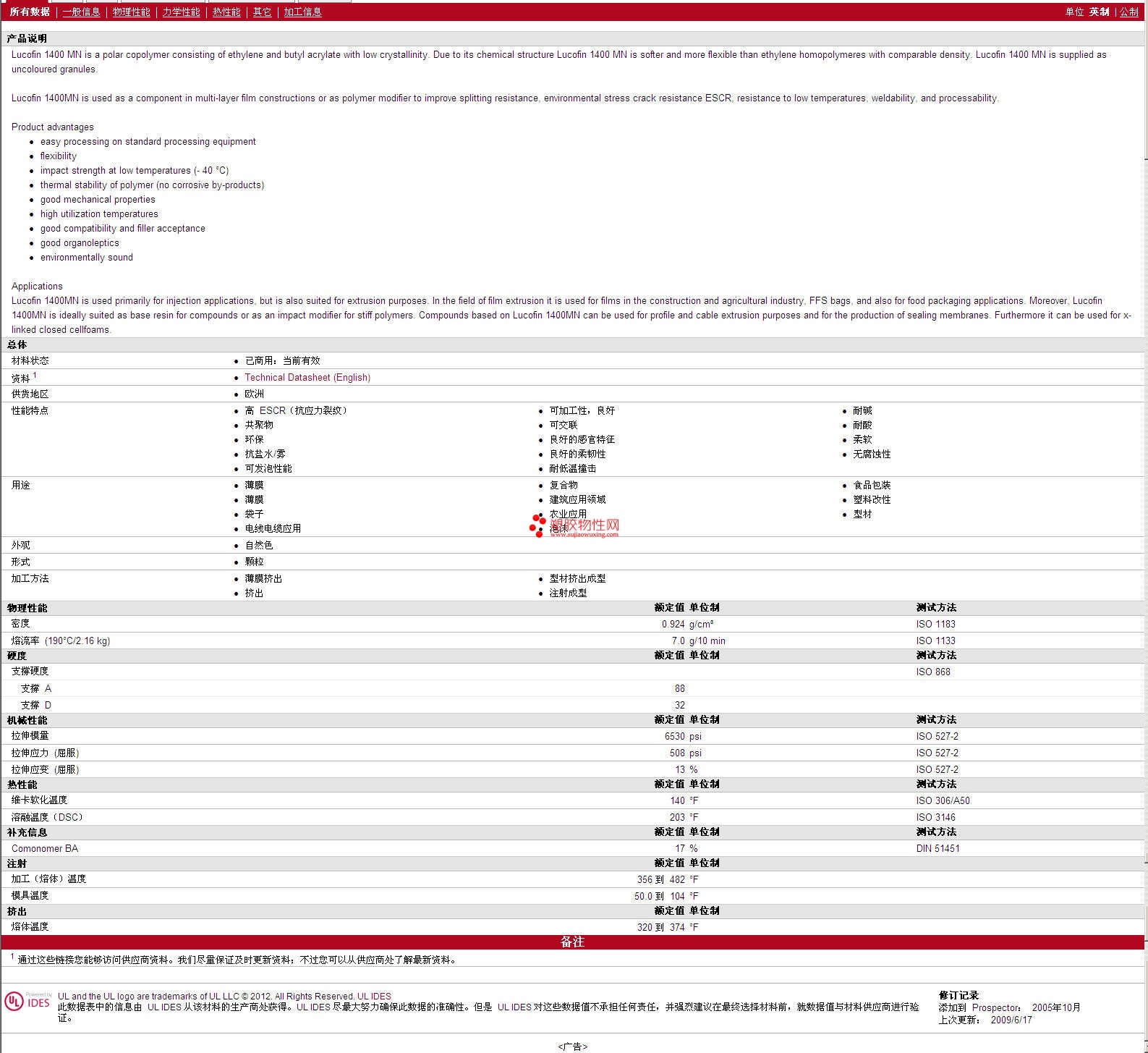Click the UL IDES link before 对这些数据值
Image resolution: width=1148 pixels, height=1053 pixels.
[514, 1007]
